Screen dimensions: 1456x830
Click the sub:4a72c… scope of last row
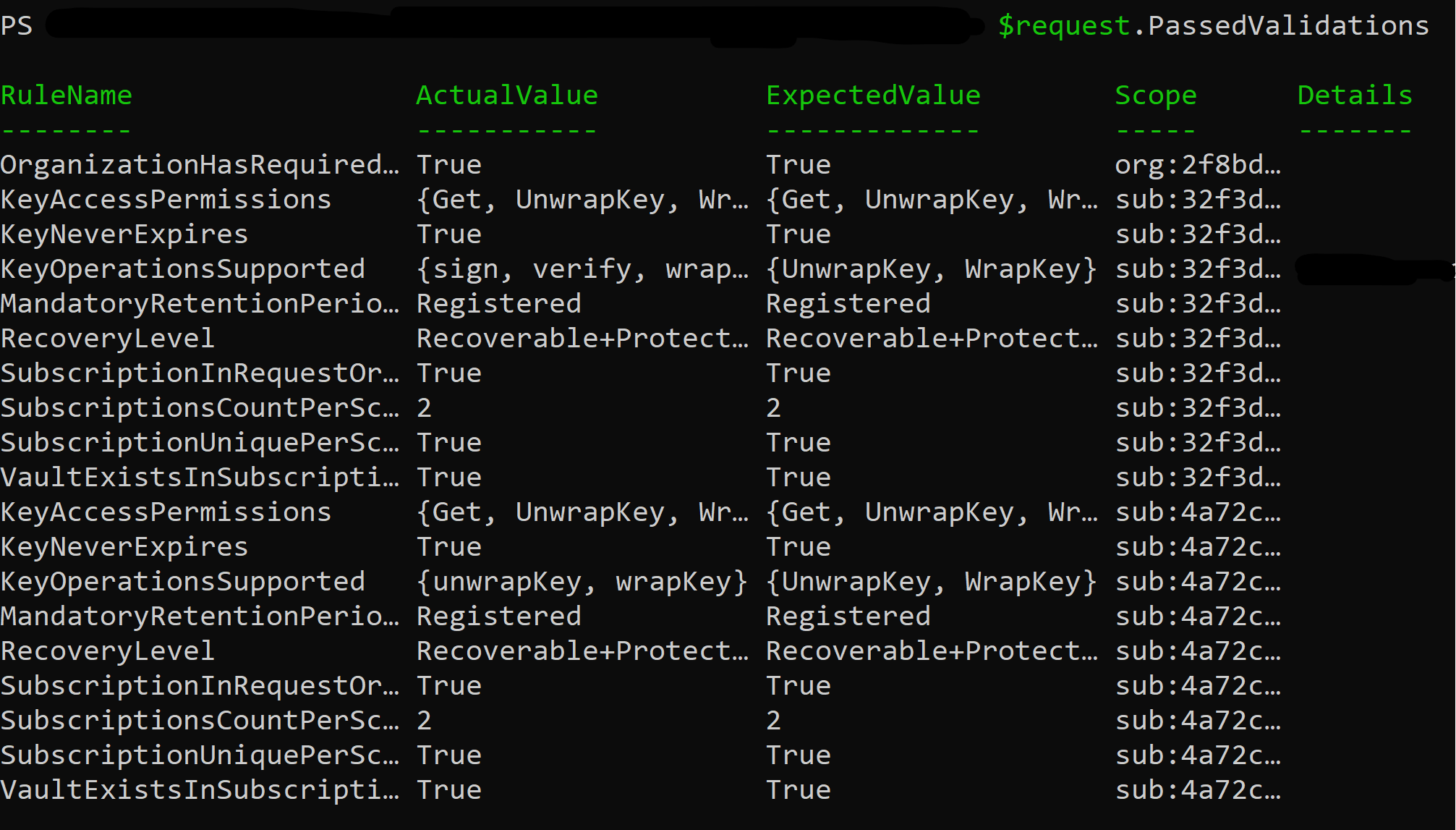(1198, 789)
